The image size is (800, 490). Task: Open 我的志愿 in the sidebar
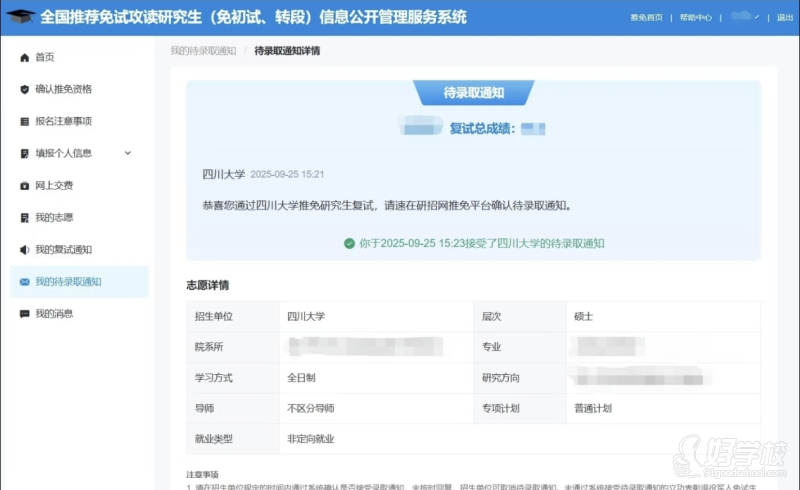[x=54, y=217]
